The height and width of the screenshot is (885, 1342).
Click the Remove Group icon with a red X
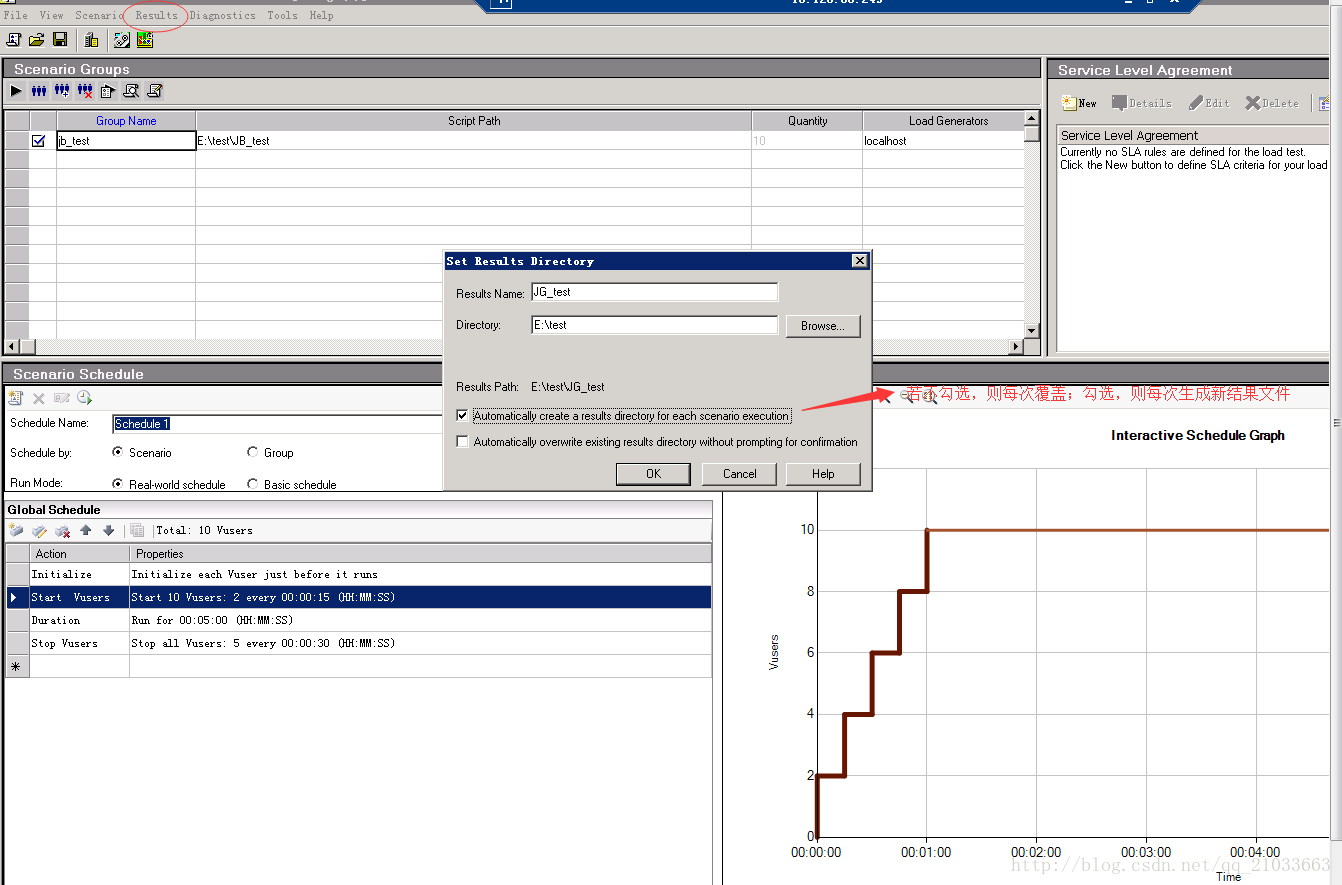[x=85, y=91]
